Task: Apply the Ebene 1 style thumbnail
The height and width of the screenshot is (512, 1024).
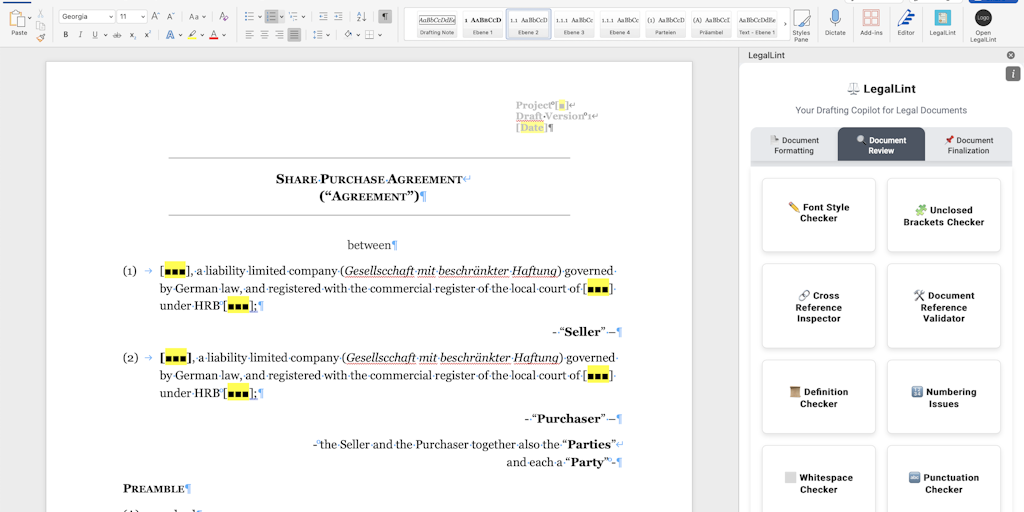Action: [x=484, y=23]
